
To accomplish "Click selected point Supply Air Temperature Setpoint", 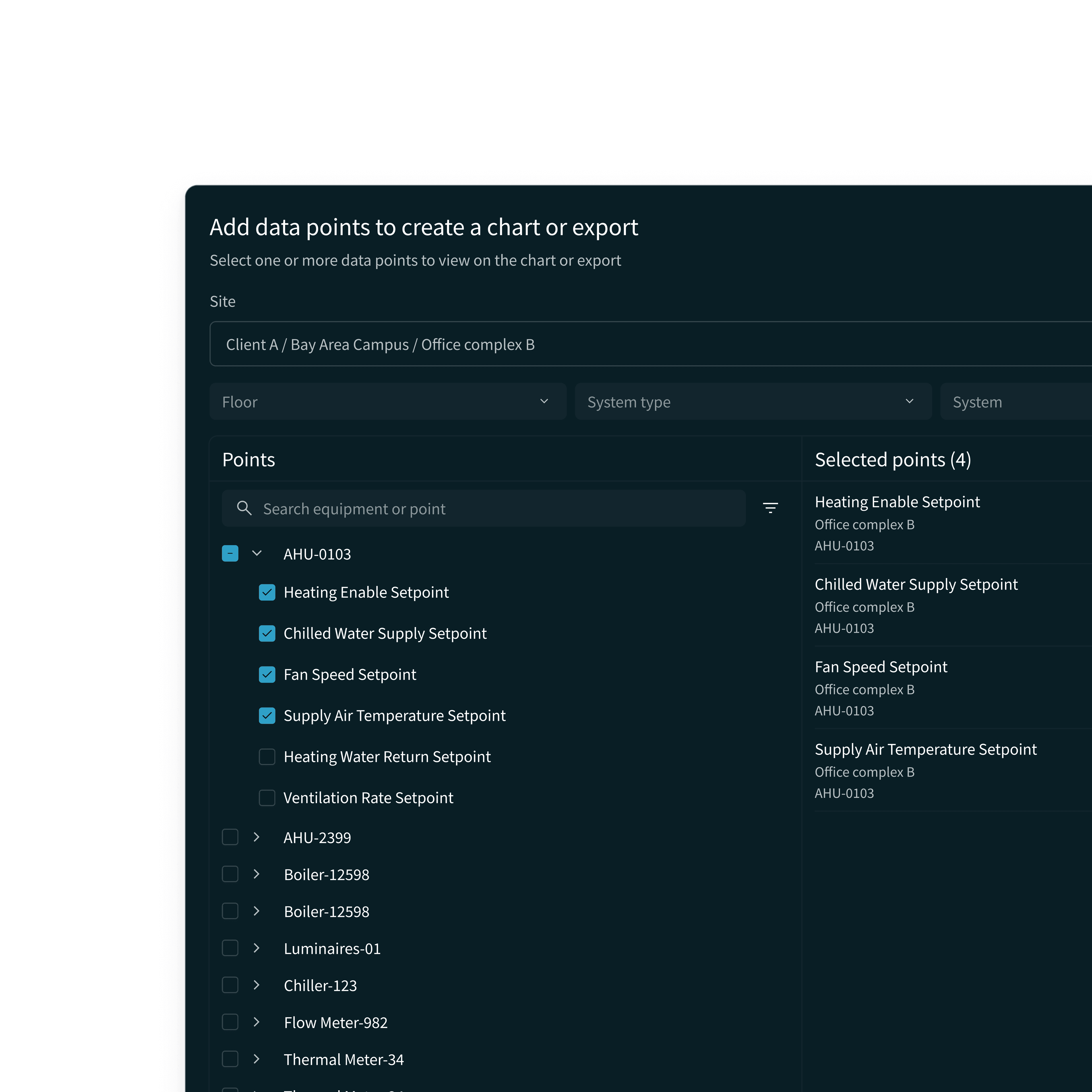I will tap(925, 750).
